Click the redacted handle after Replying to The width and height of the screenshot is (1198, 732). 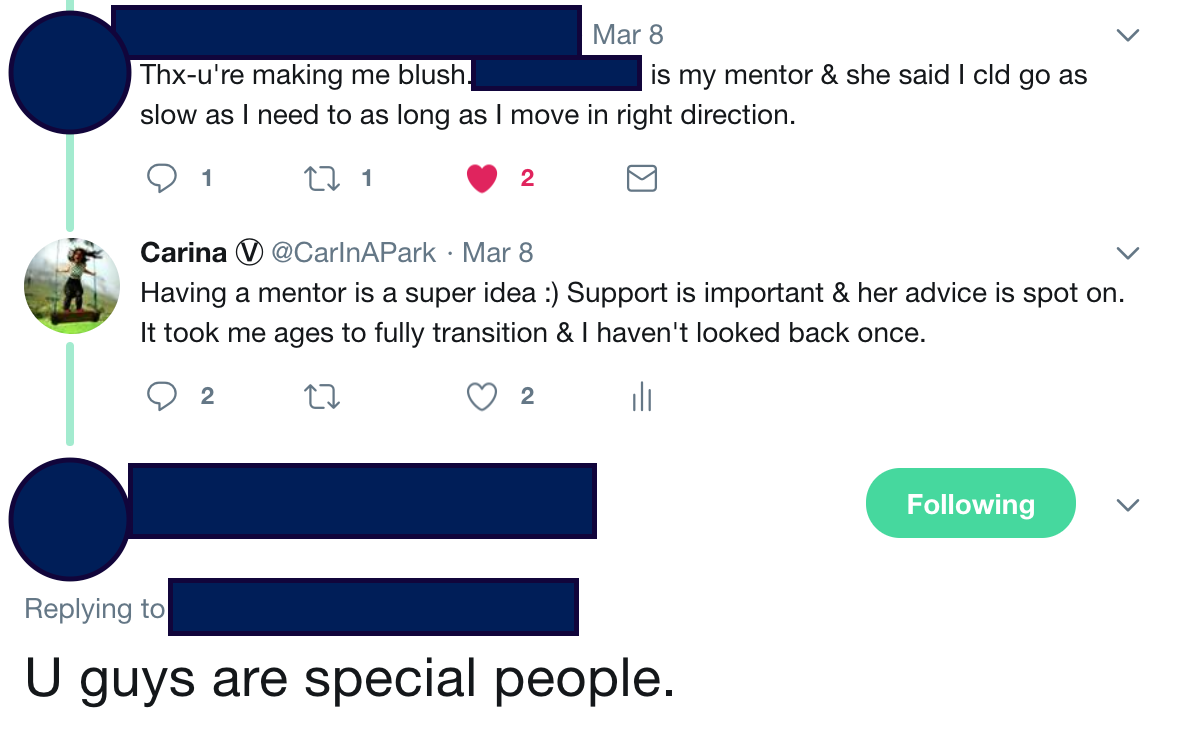pyautogui.click(x=373, y=607)
